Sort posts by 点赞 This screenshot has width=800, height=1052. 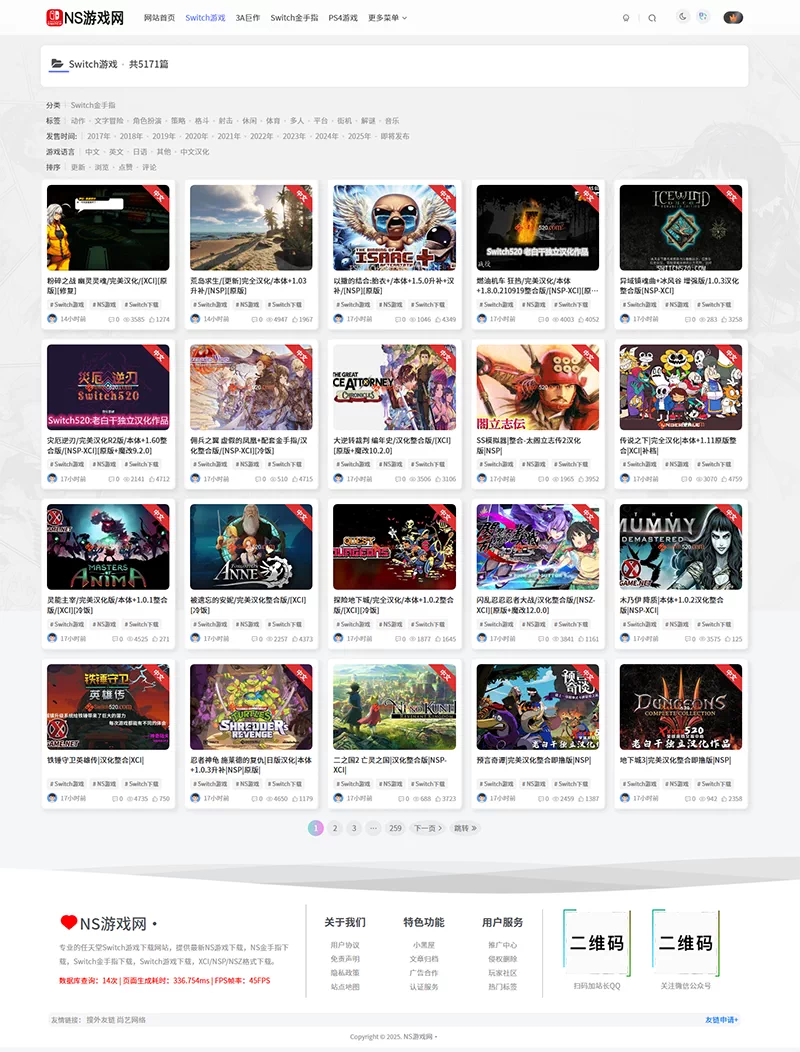tap(126, 167)
